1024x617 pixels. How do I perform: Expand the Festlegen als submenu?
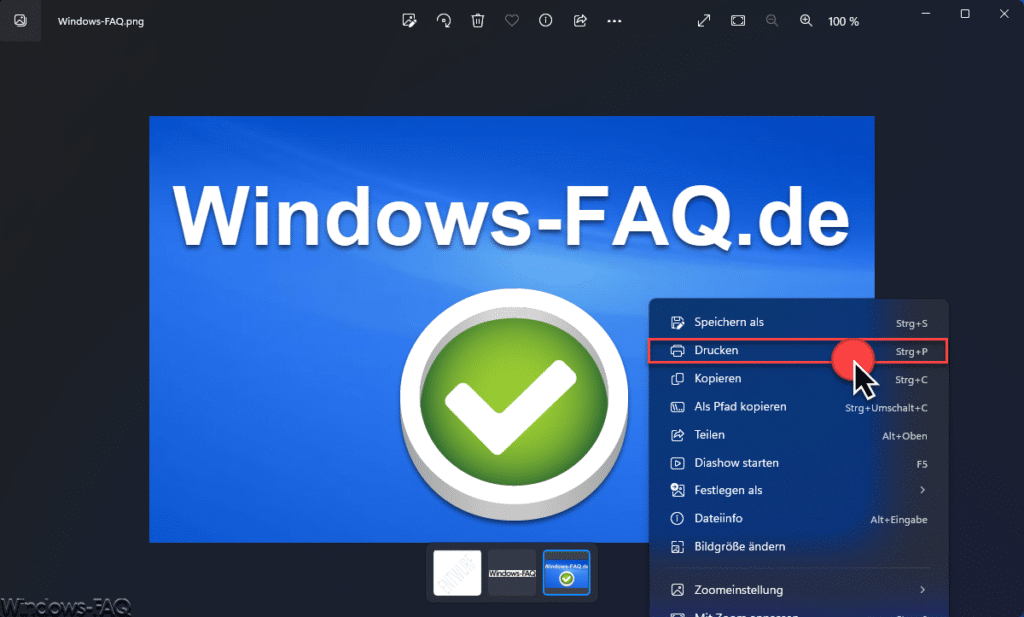(x=799, y=490)
